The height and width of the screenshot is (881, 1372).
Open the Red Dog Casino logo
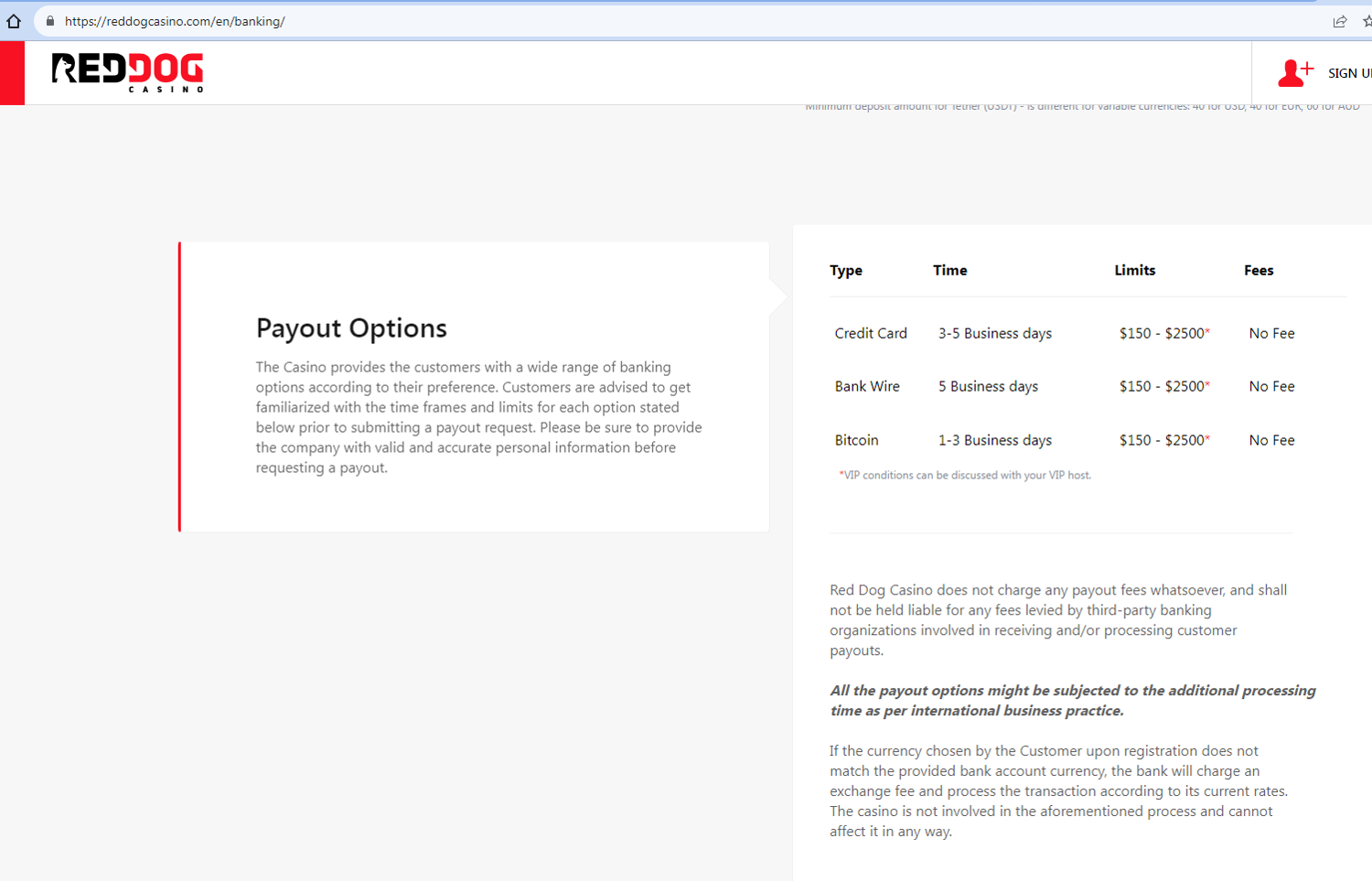[127, 72]
